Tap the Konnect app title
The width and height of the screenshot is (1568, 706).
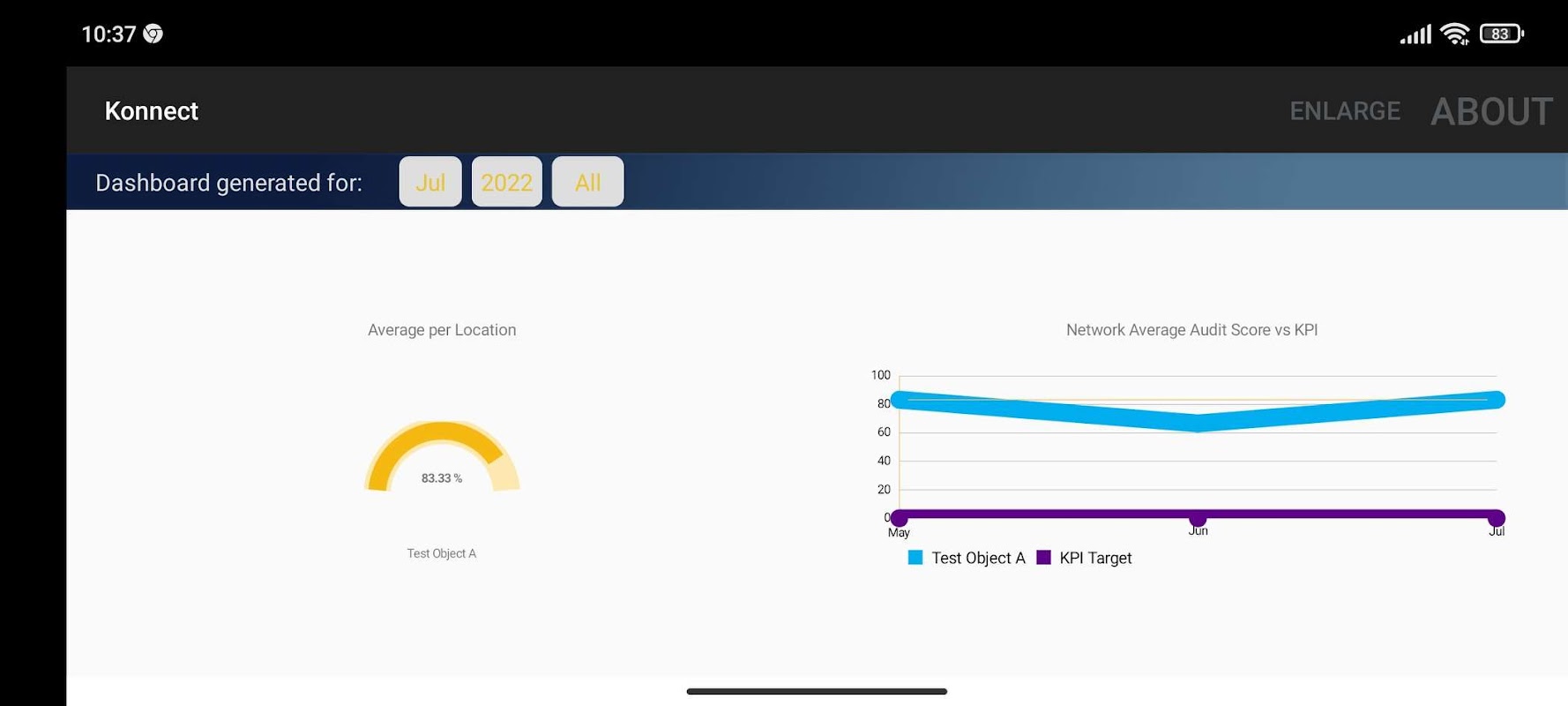coord(152,111)
